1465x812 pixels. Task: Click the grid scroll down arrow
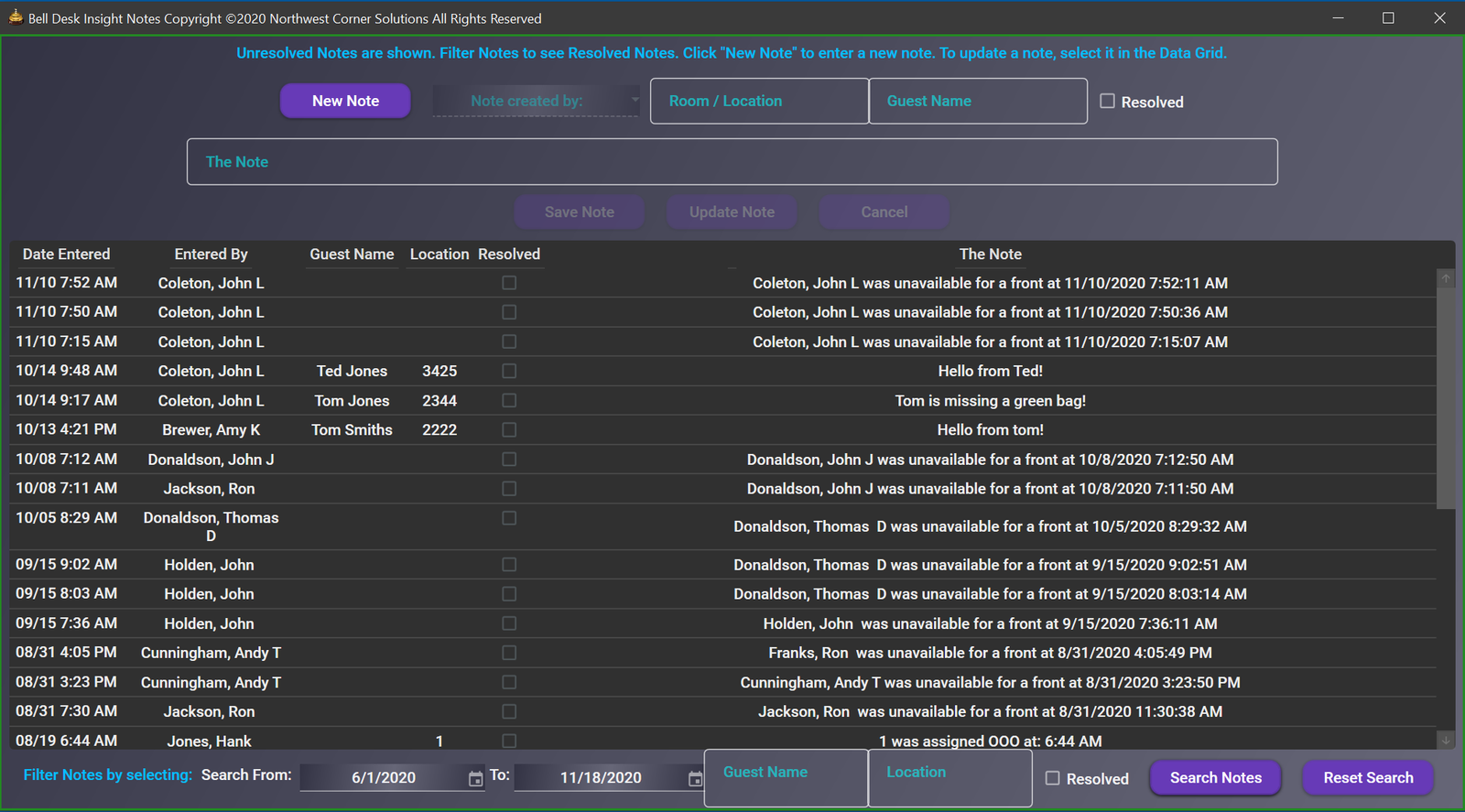click(1446, 740)
